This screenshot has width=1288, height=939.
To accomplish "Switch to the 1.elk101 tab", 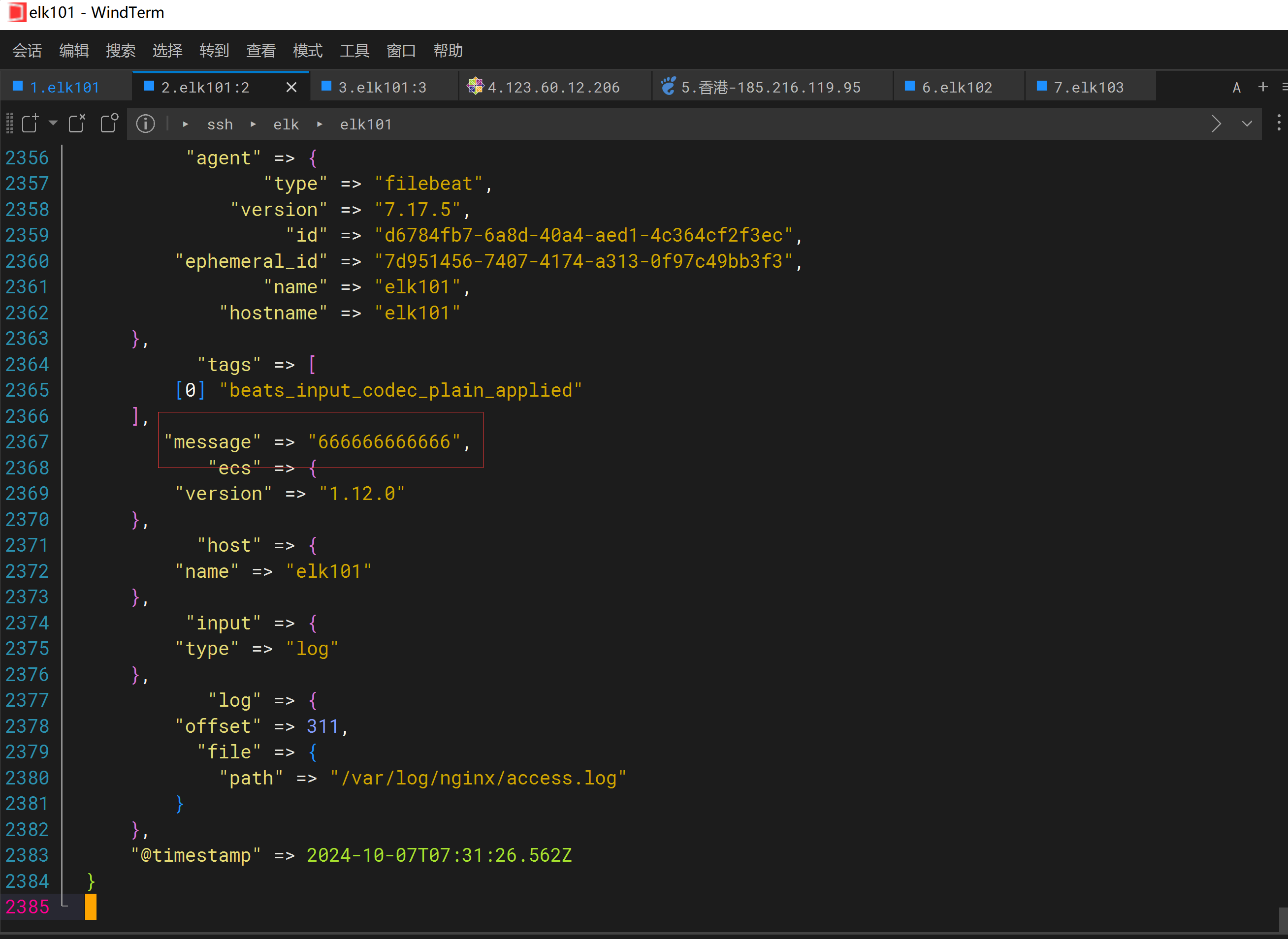I will point(65,87).
